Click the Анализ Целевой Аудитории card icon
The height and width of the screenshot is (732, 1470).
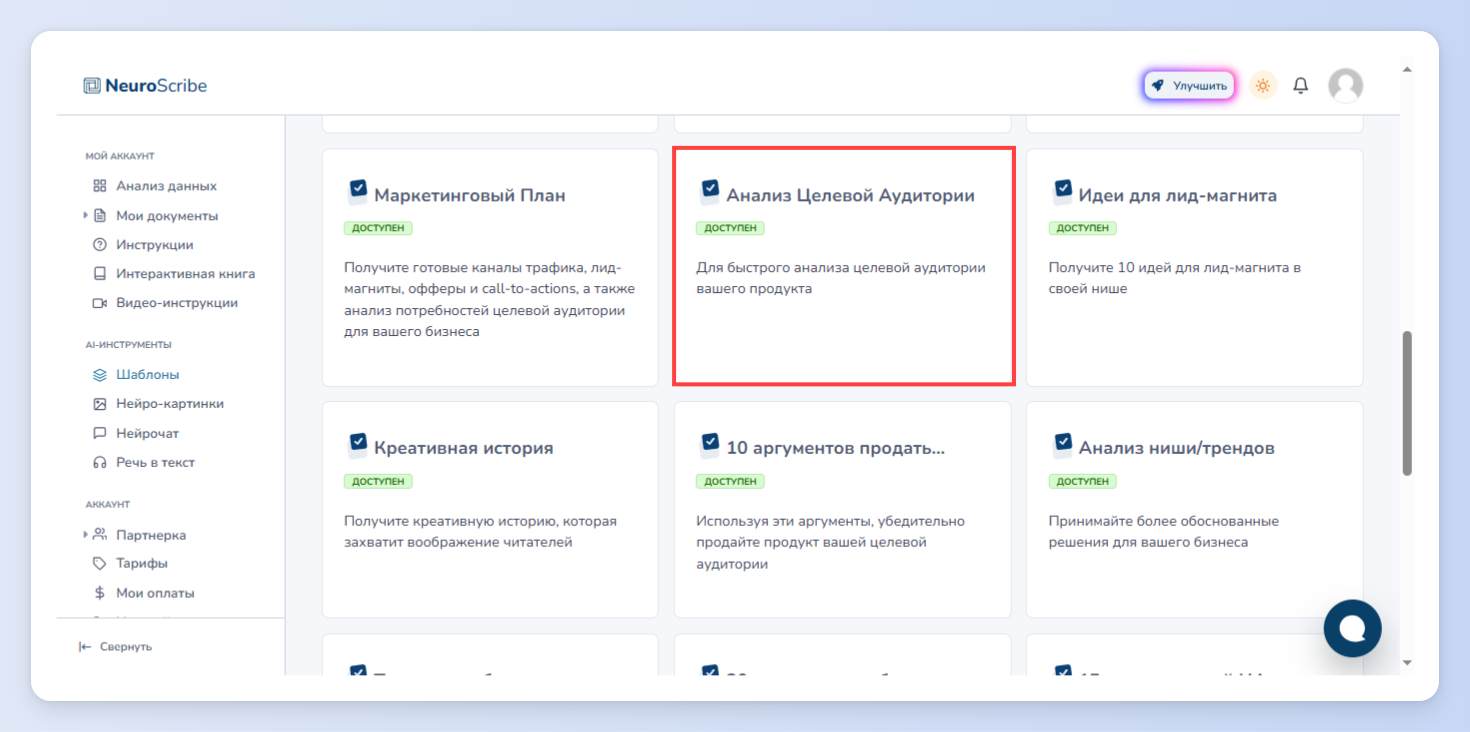(x=709, y=192)
